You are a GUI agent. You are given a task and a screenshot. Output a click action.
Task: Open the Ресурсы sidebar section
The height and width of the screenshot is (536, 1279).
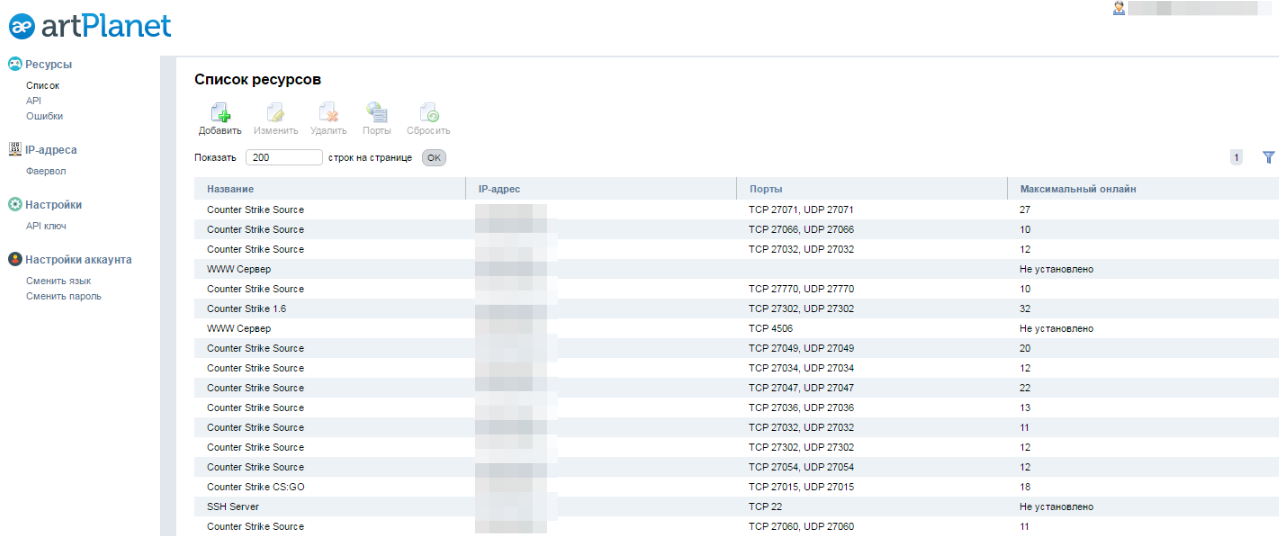[49, 64]
